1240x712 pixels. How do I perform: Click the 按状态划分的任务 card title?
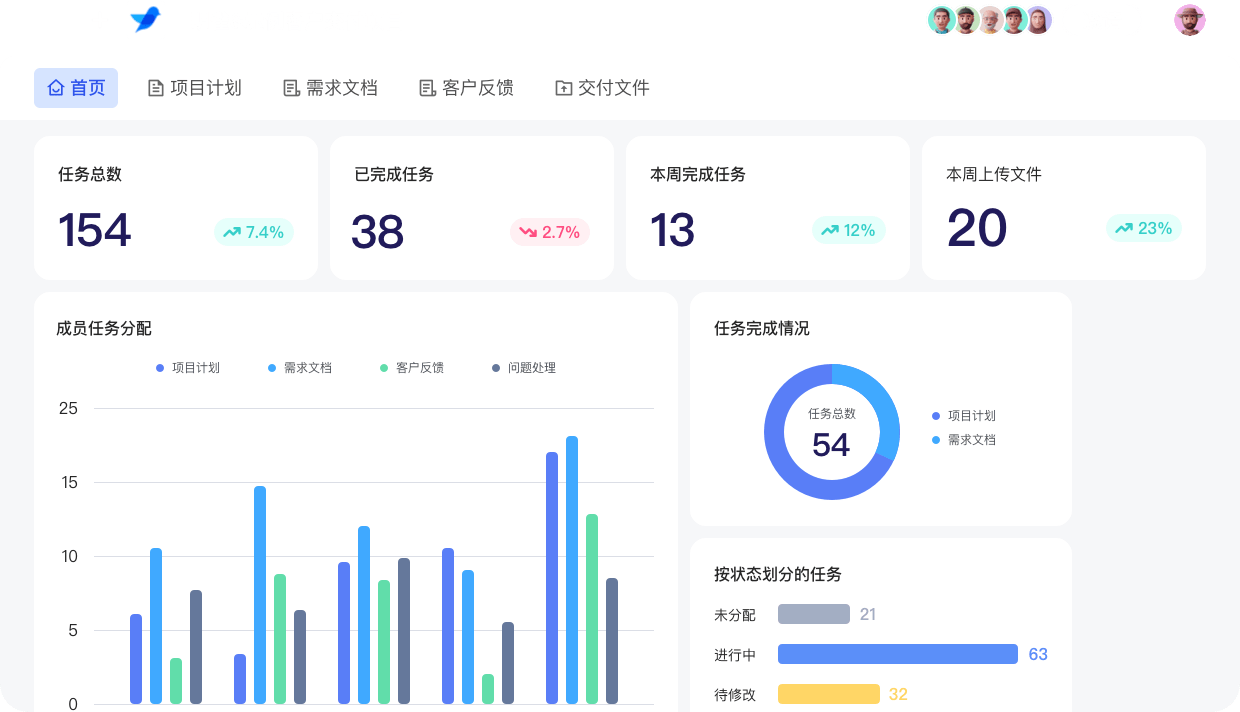coord(778,574)
